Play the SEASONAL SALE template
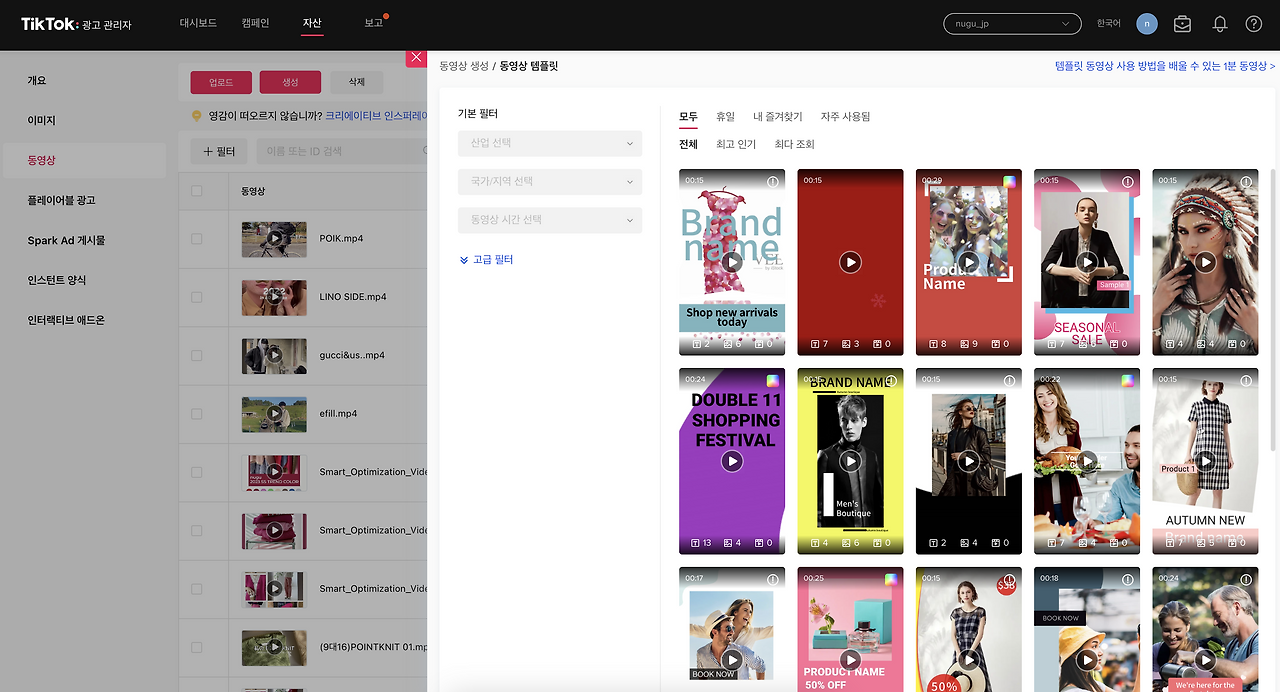The height and width of the screenshot is (692, 1280). [1087, 262]
